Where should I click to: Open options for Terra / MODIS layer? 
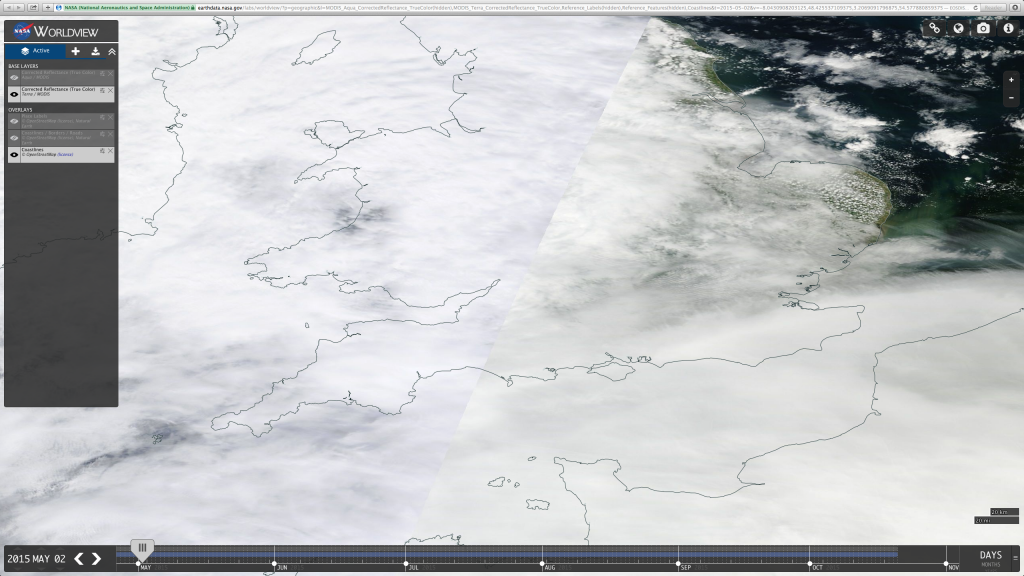point(102,91)
